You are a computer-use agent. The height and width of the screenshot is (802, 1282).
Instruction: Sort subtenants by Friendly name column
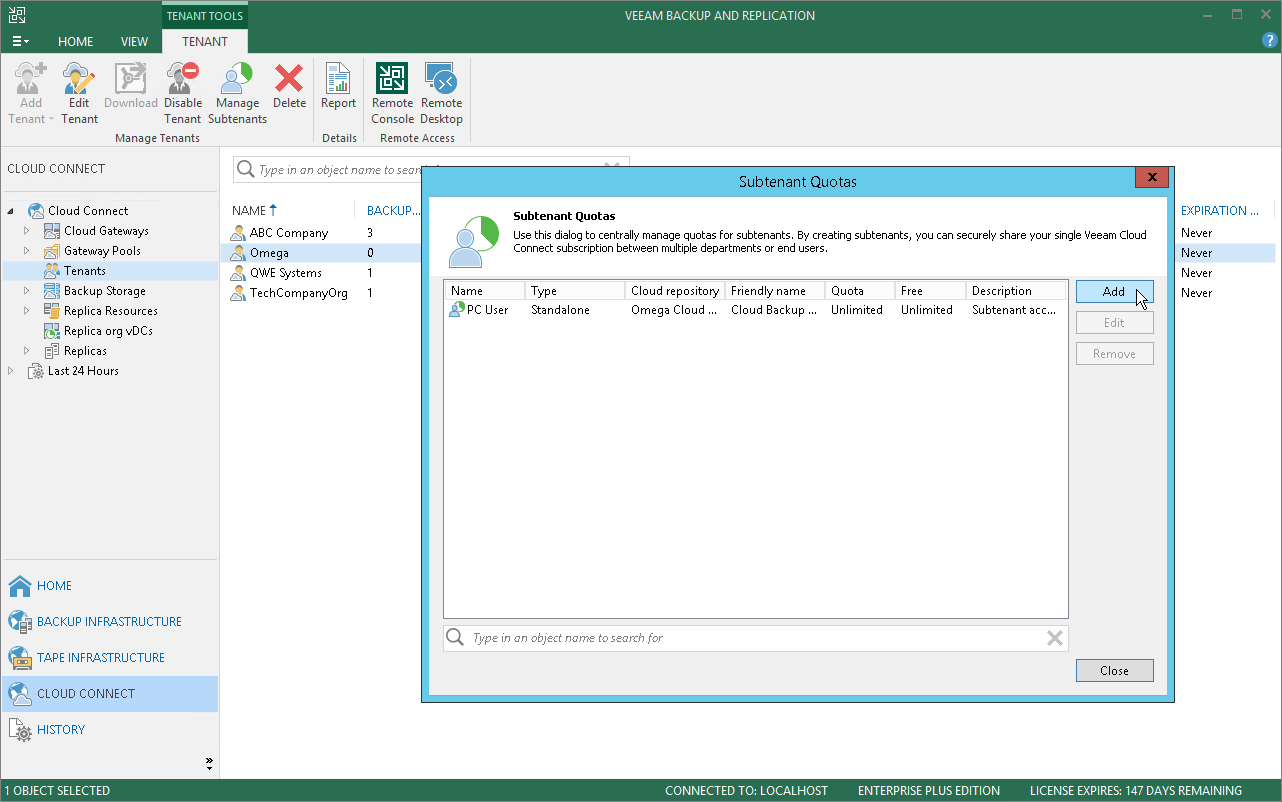click(x=775, y=291)
